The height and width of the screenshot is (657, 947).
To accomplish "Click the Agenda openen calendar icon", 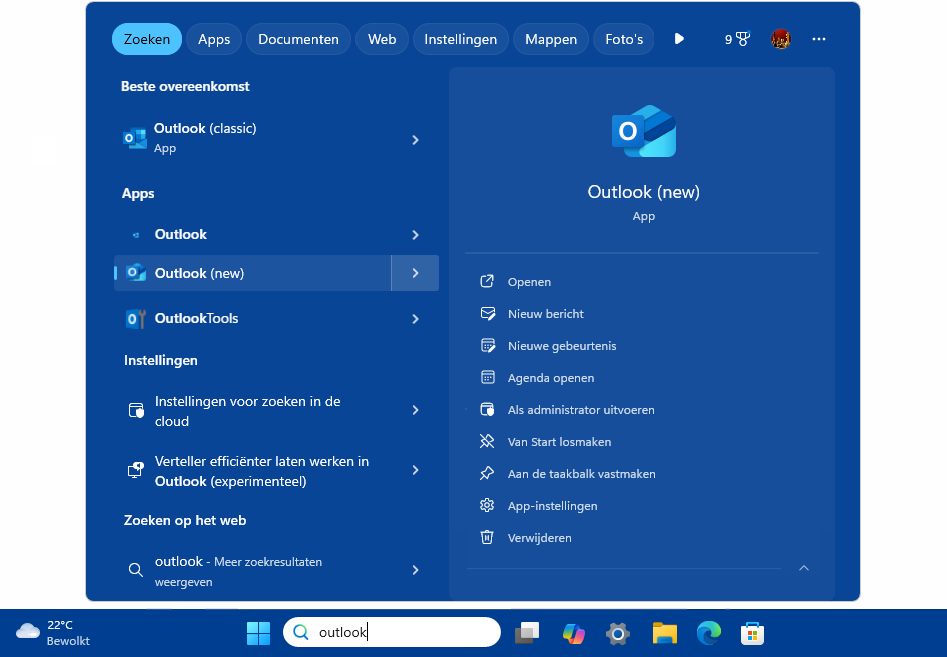I will click(x=487, y=377).
